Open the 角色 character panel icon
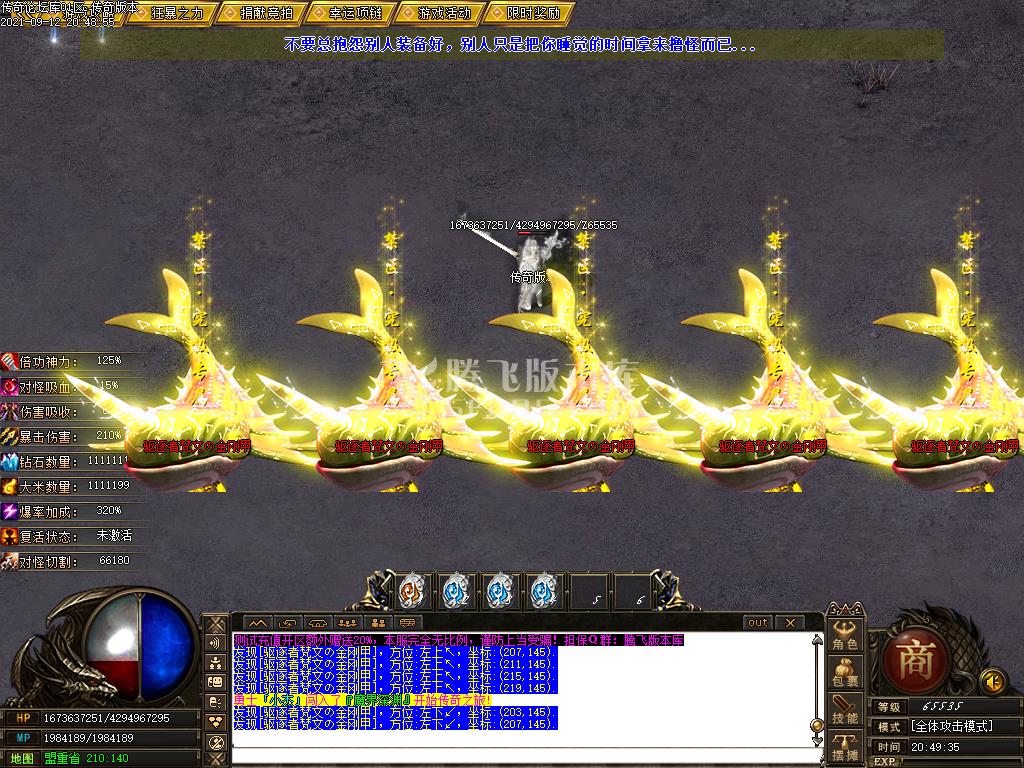1024x768 pixels. pyautogui.click(x=844, y=634)
